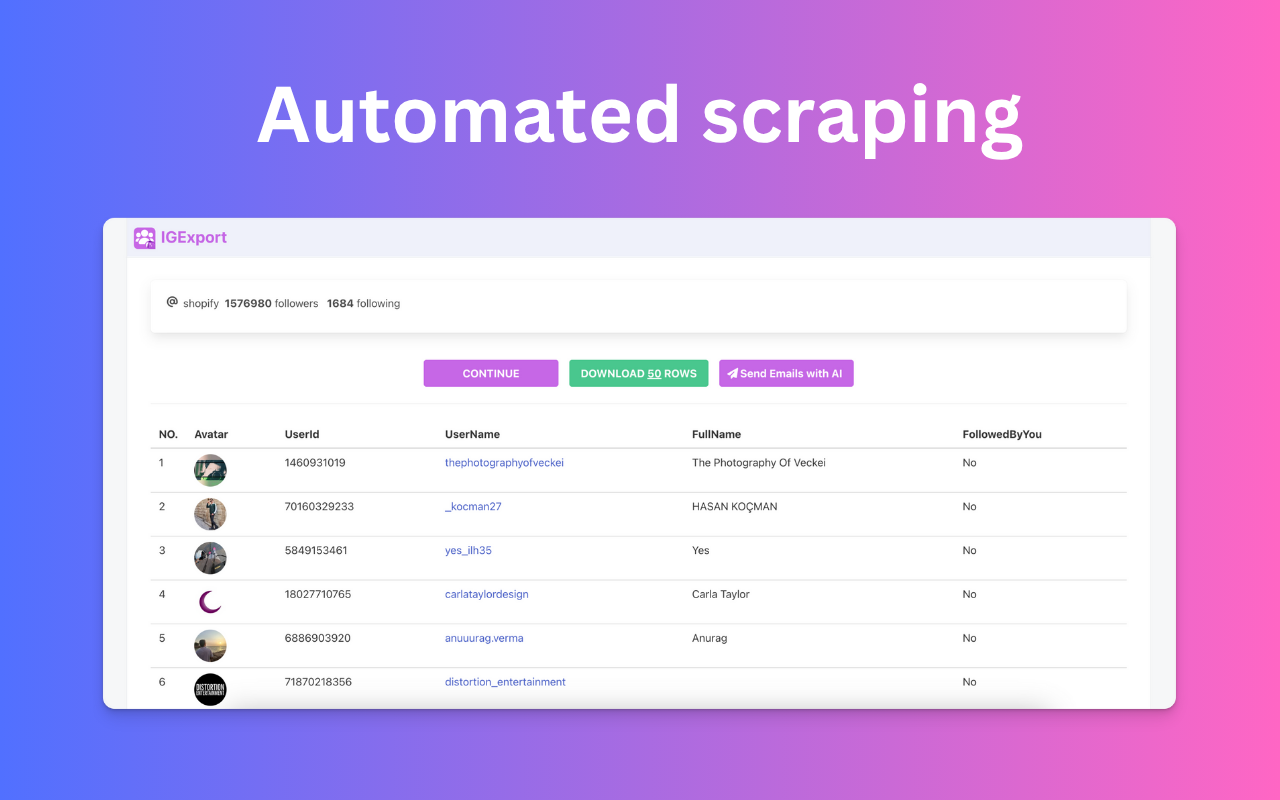Click distortion_entertainment's black circular avatar
The image size is (1280, 800).
coord(210,689)
